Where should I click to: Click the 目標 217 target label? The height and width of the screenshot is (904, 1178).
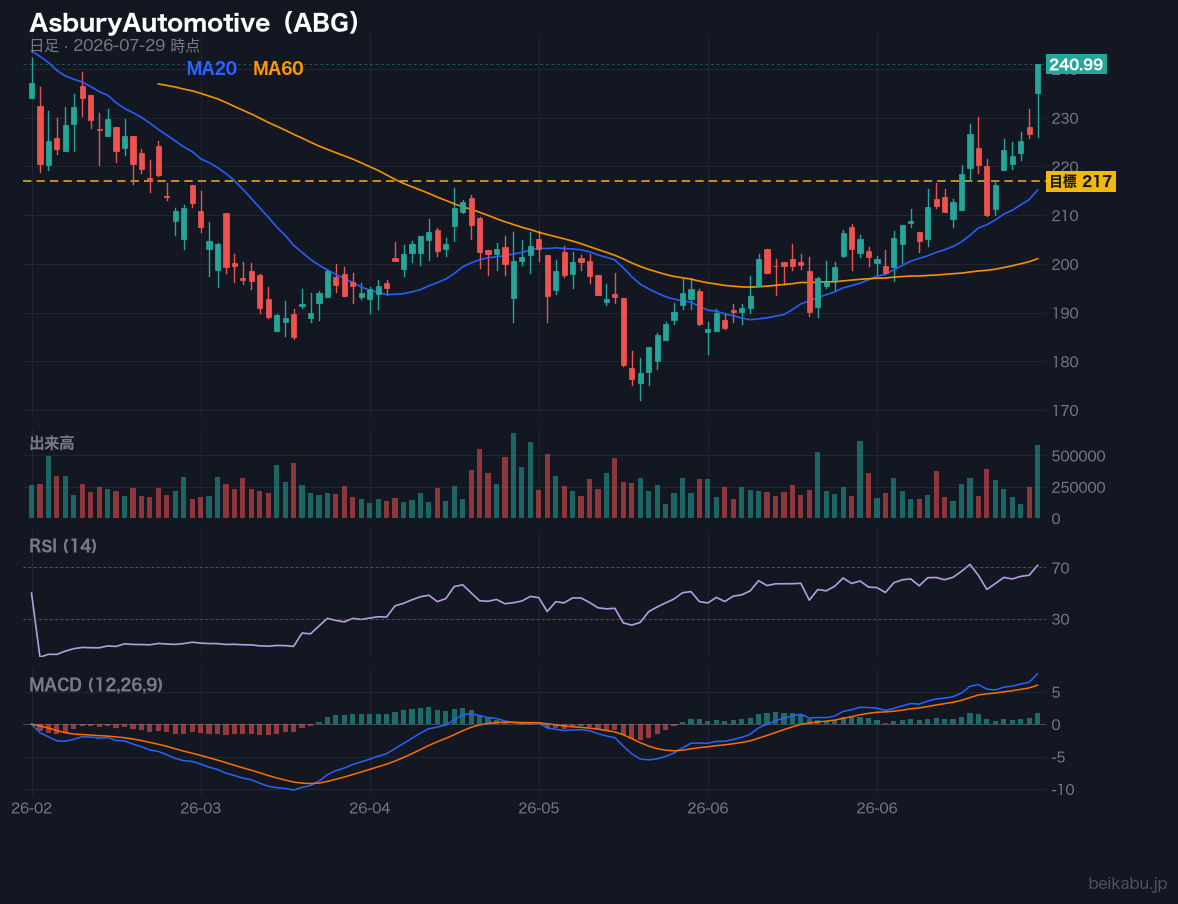pyautogui.click(x=1080, y=181)
